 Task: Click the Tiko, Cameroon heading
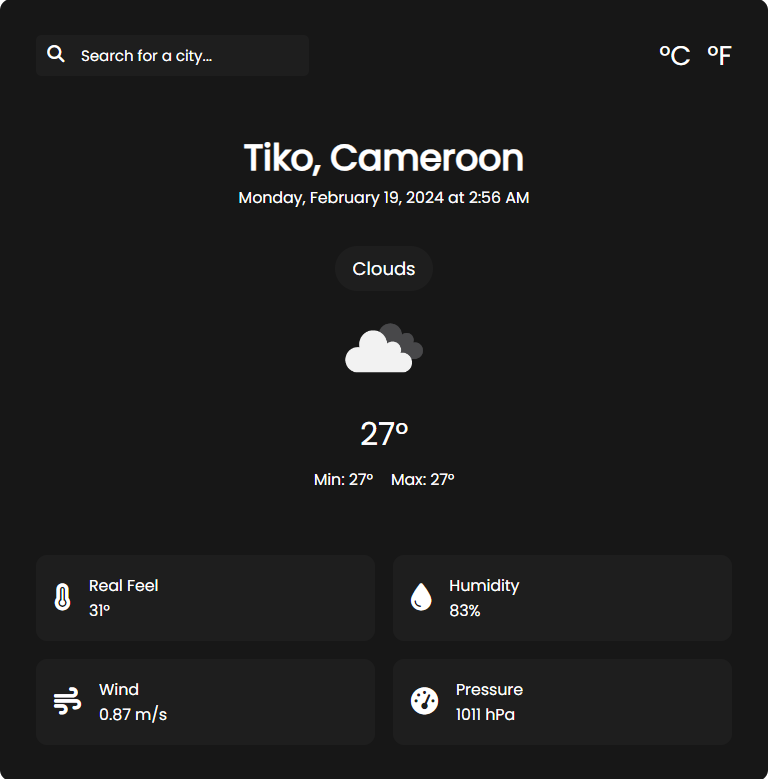point(384,158)
